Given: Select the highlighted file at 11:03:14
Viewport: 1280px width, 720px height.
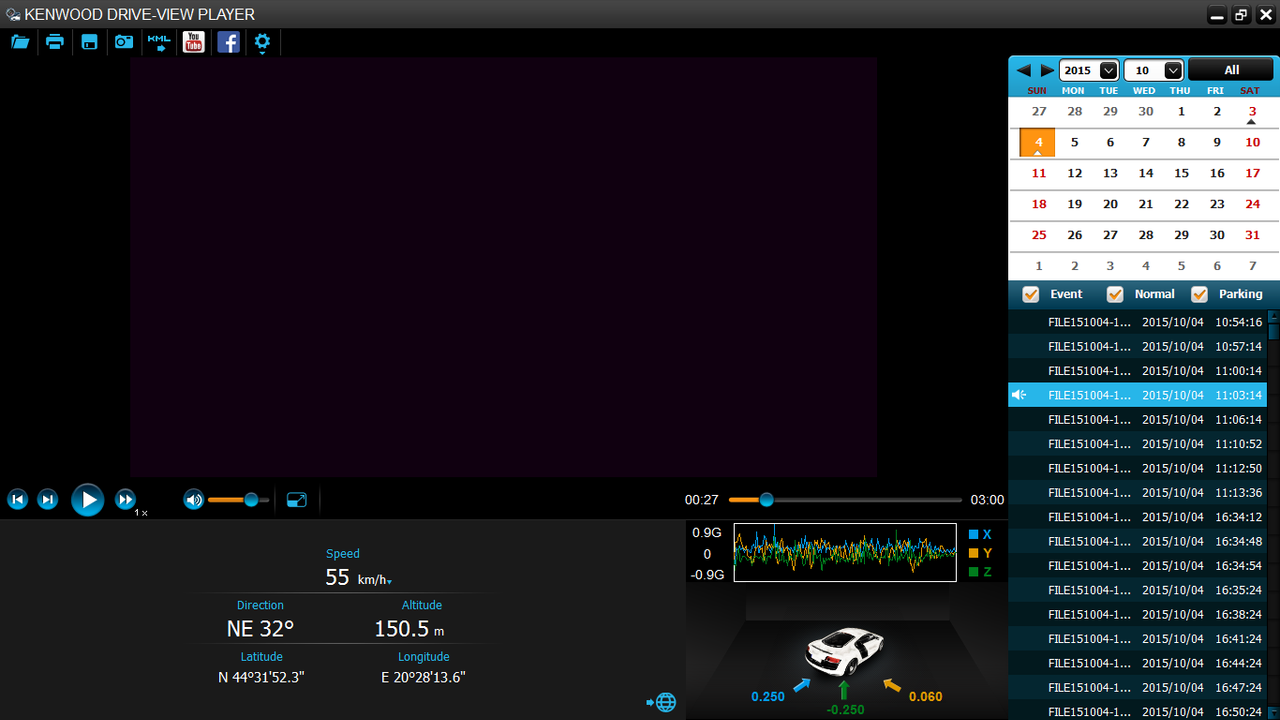Looking at the screenshot, I should (1137, 395).
